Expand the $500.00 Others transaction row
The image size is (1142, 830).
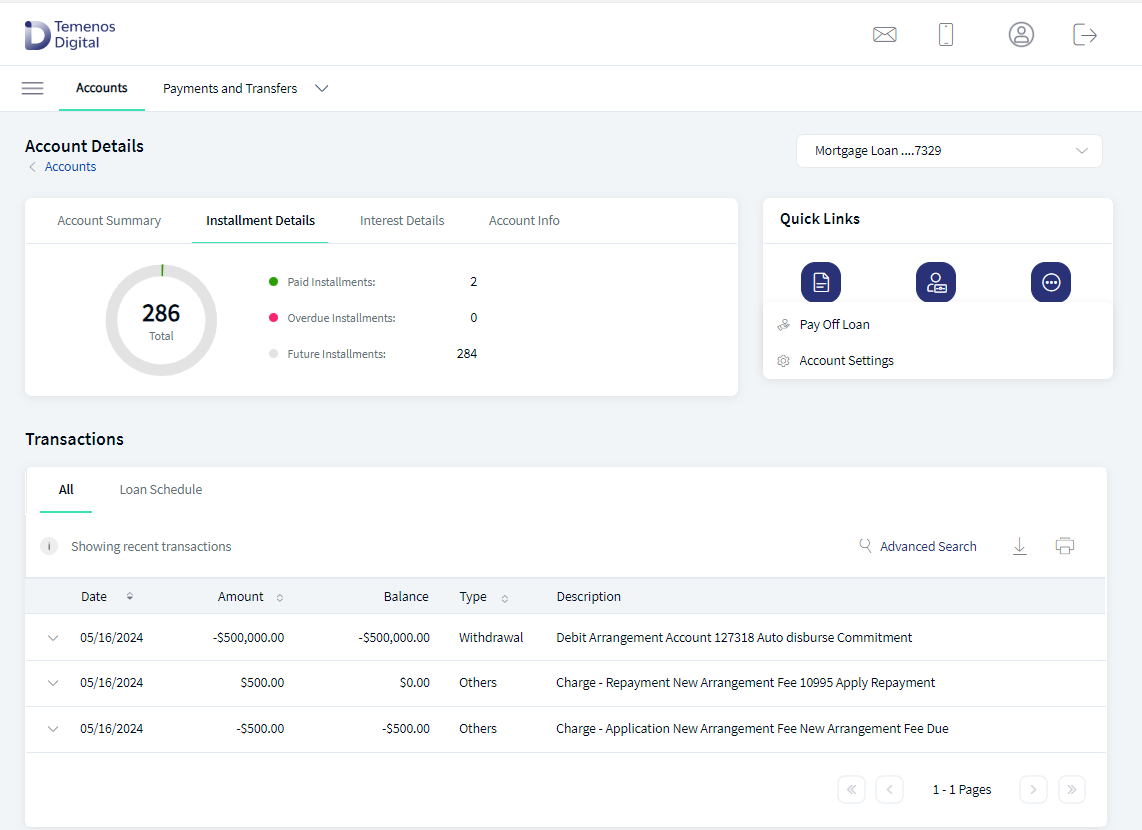coord(53,683)
